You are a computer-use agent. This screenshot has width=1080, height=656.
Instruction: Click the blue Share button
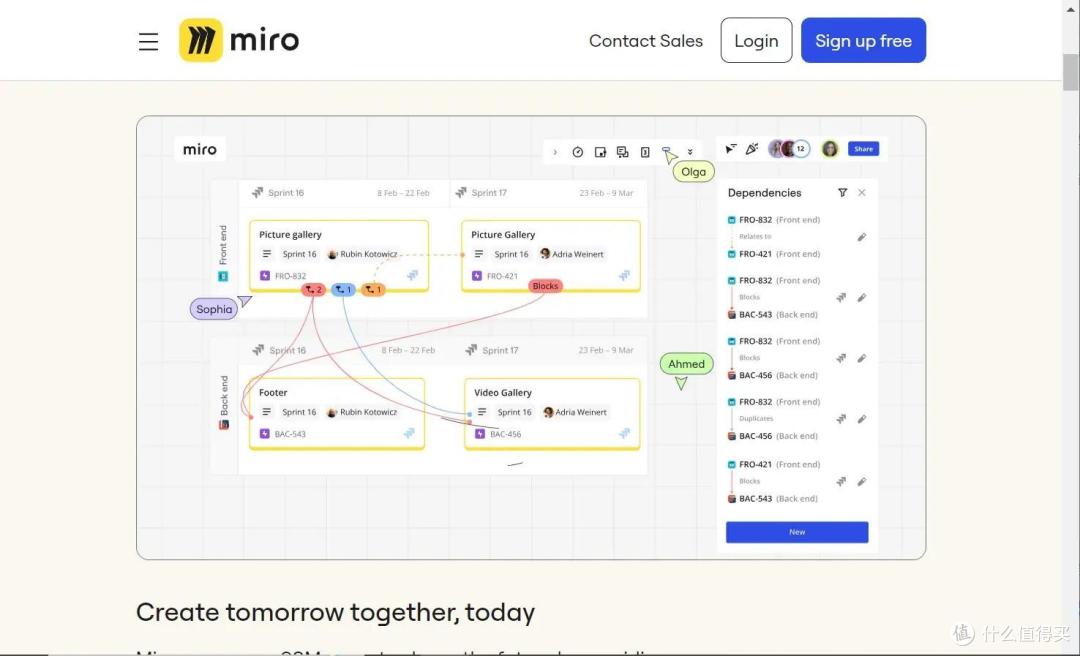coord(863,149)
